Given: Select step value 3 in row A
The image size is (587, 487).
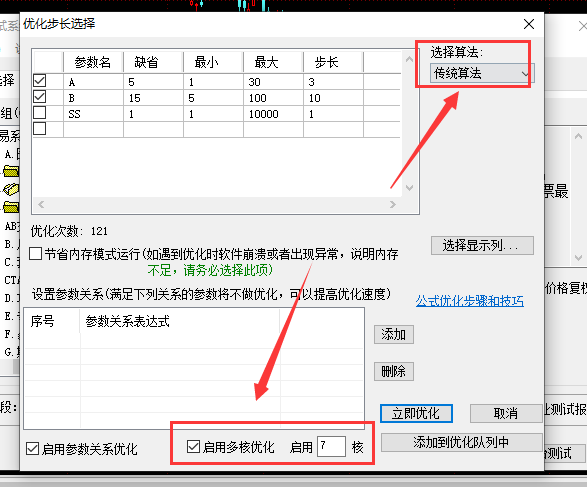Looking at the screenshot, I should point(333,82).
